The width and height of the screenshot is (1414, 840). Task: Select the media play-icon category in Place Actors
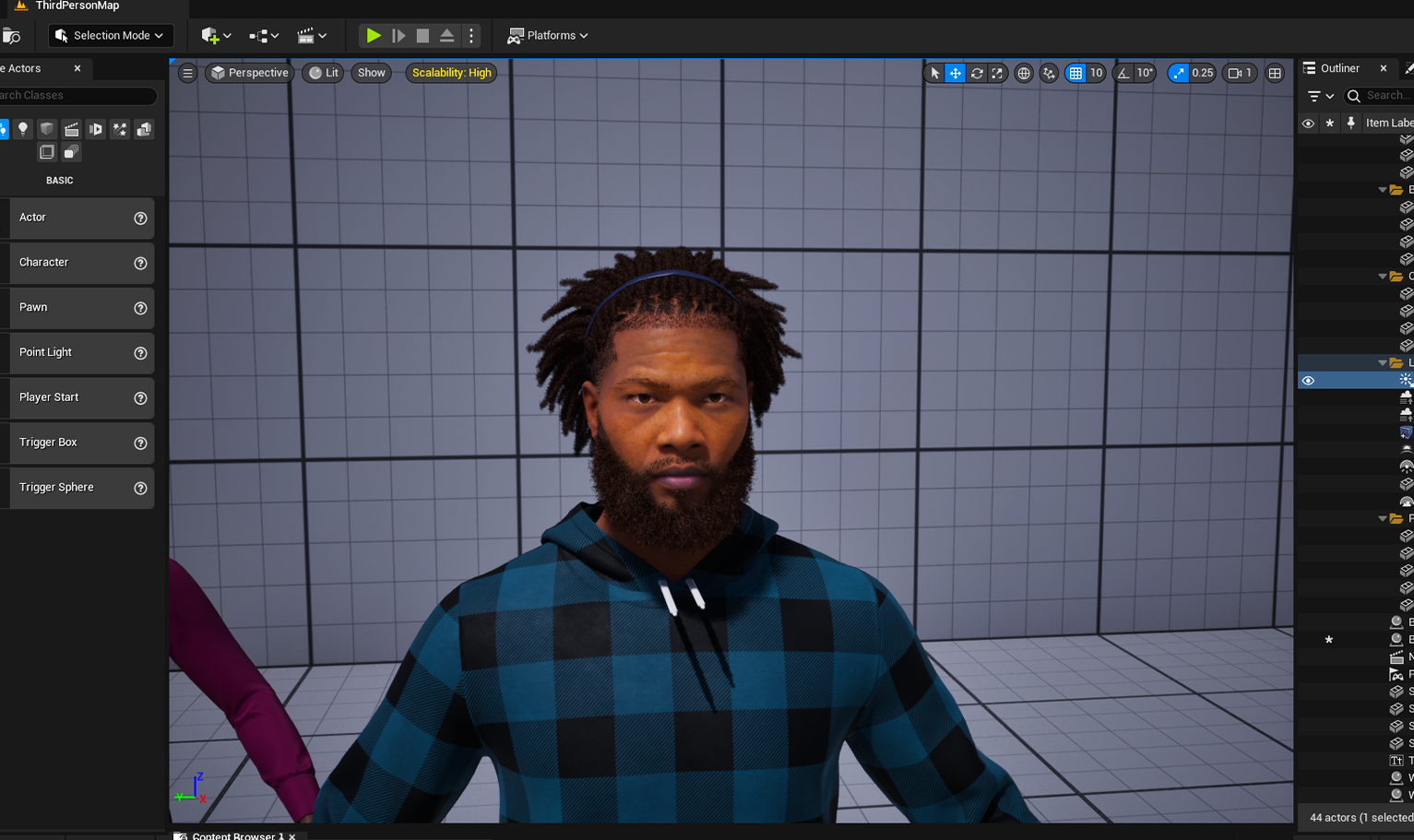[96, 129]
